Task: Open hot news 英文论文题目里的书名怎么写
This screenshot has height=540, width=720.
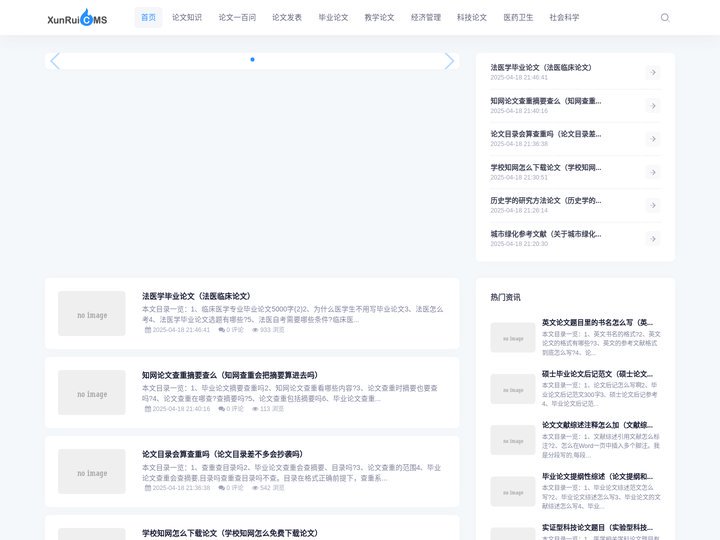Action: [597, 322]
